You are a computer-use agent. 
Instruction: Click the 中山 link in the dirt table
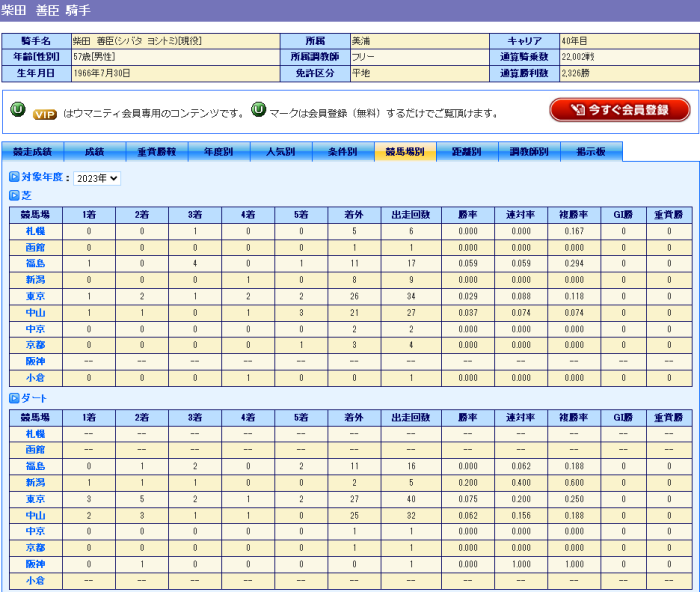point(35,515)
